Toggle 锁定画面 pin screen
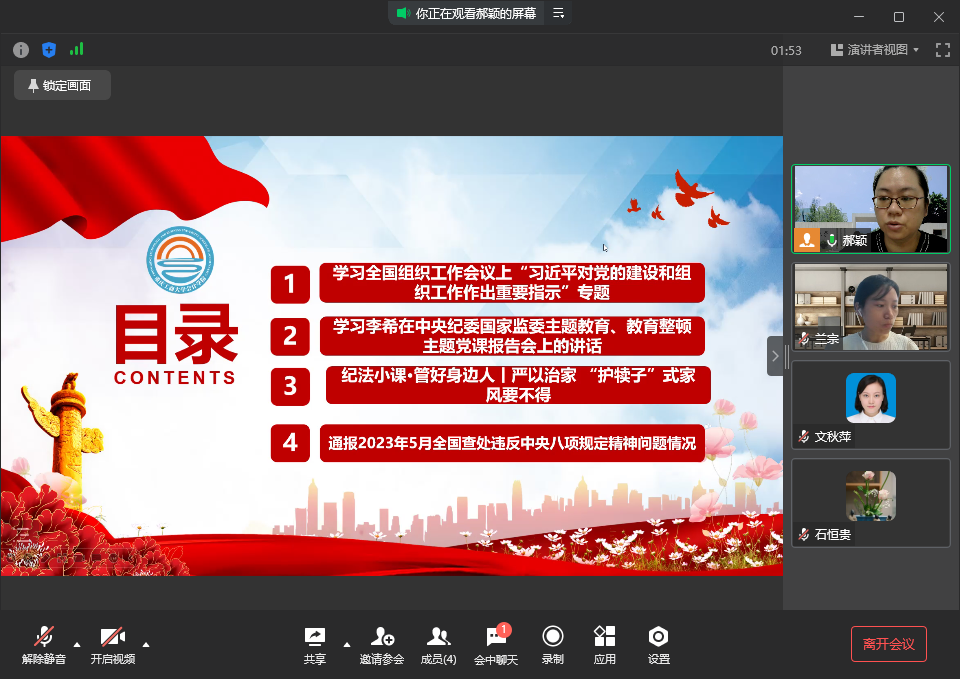Viewport: 960px width, 679px height. point(62,85)
